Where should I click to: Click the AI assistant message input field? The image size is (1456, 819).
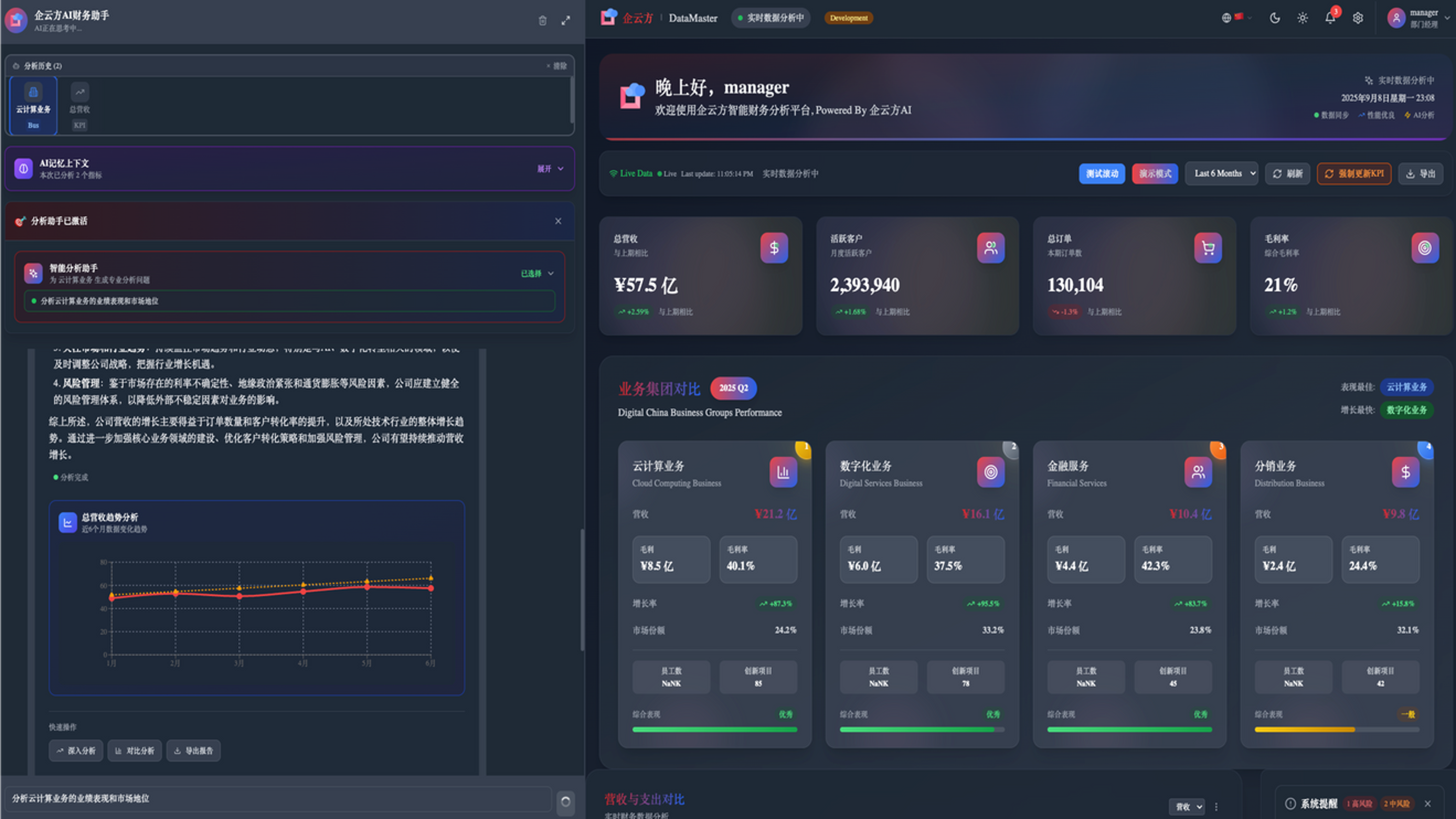pos(277,799)
